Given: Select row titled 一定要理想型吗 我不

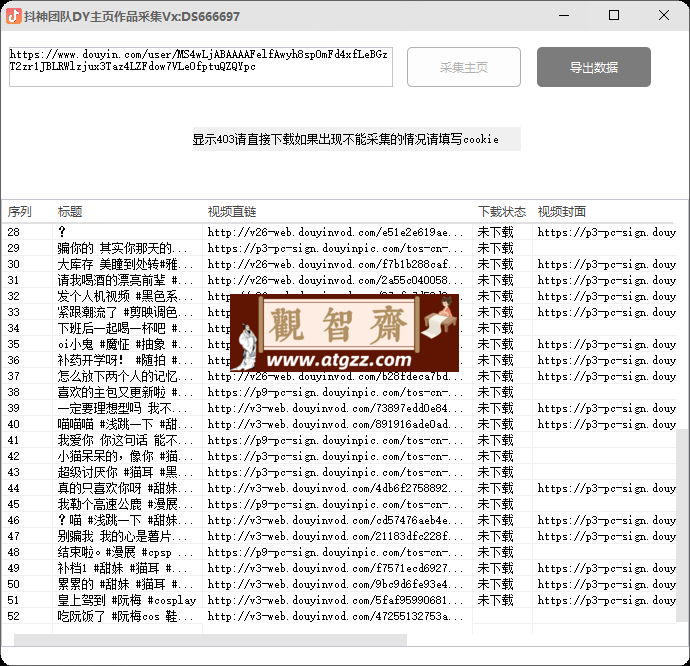Looking at the screenshot, I should (339, 408).
